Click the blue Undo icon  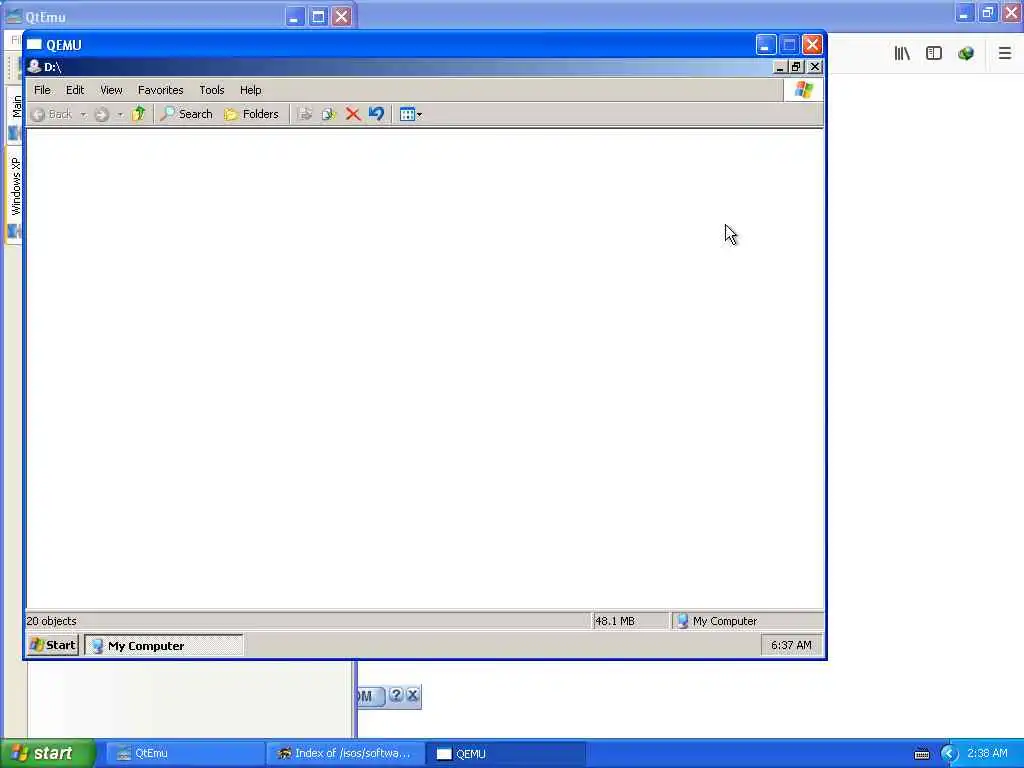point(376,114)
